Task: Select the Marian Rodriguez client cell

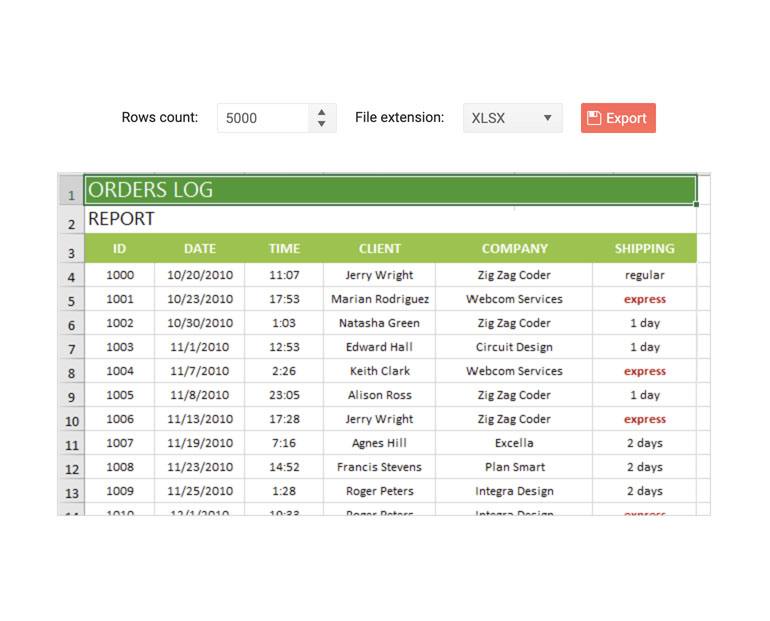Action: [x=379, y=299]
